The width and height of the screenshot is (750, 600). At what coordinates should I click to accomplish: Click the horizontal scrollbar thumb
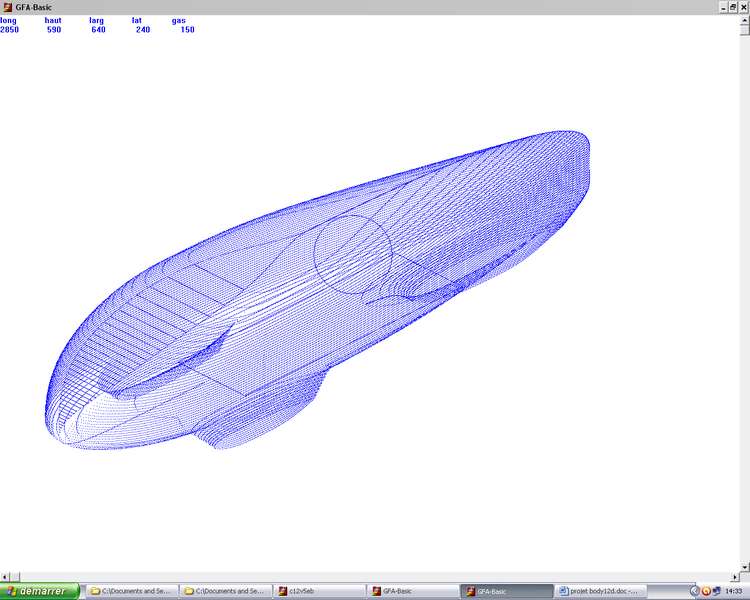tap(15, 577)
